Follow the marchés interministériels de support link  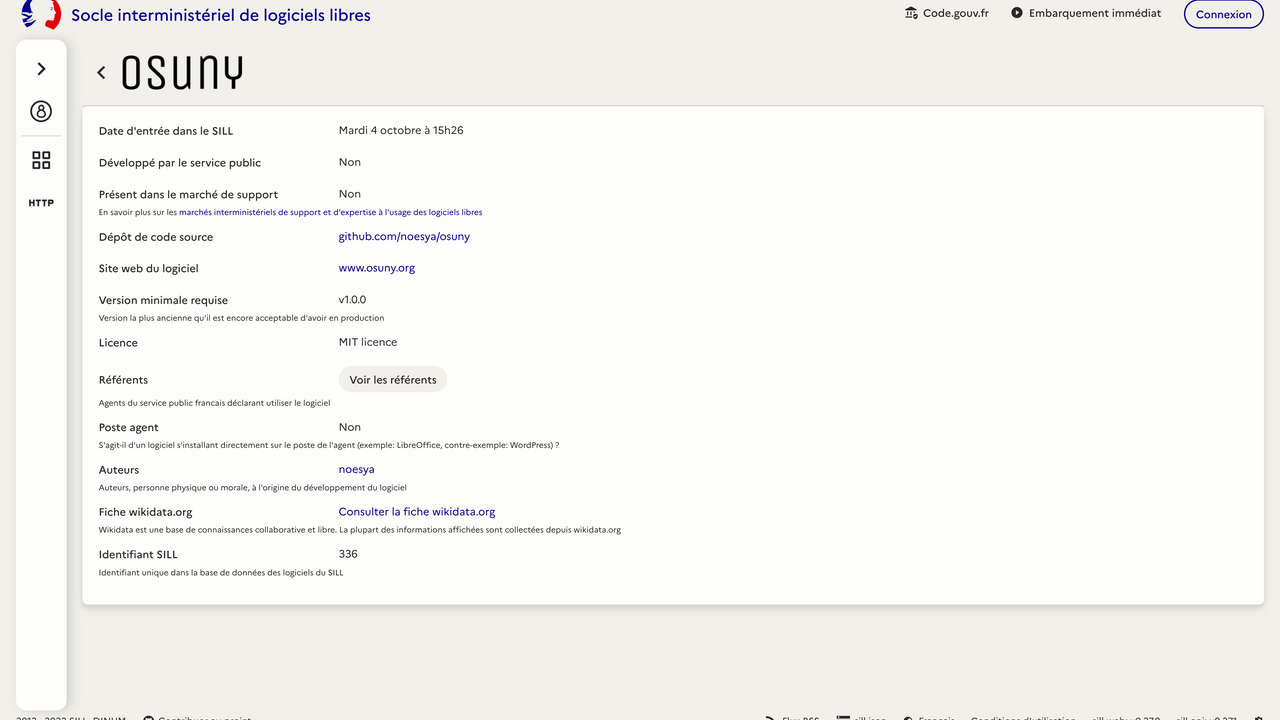pyautogui.click(x=330, y=213)
